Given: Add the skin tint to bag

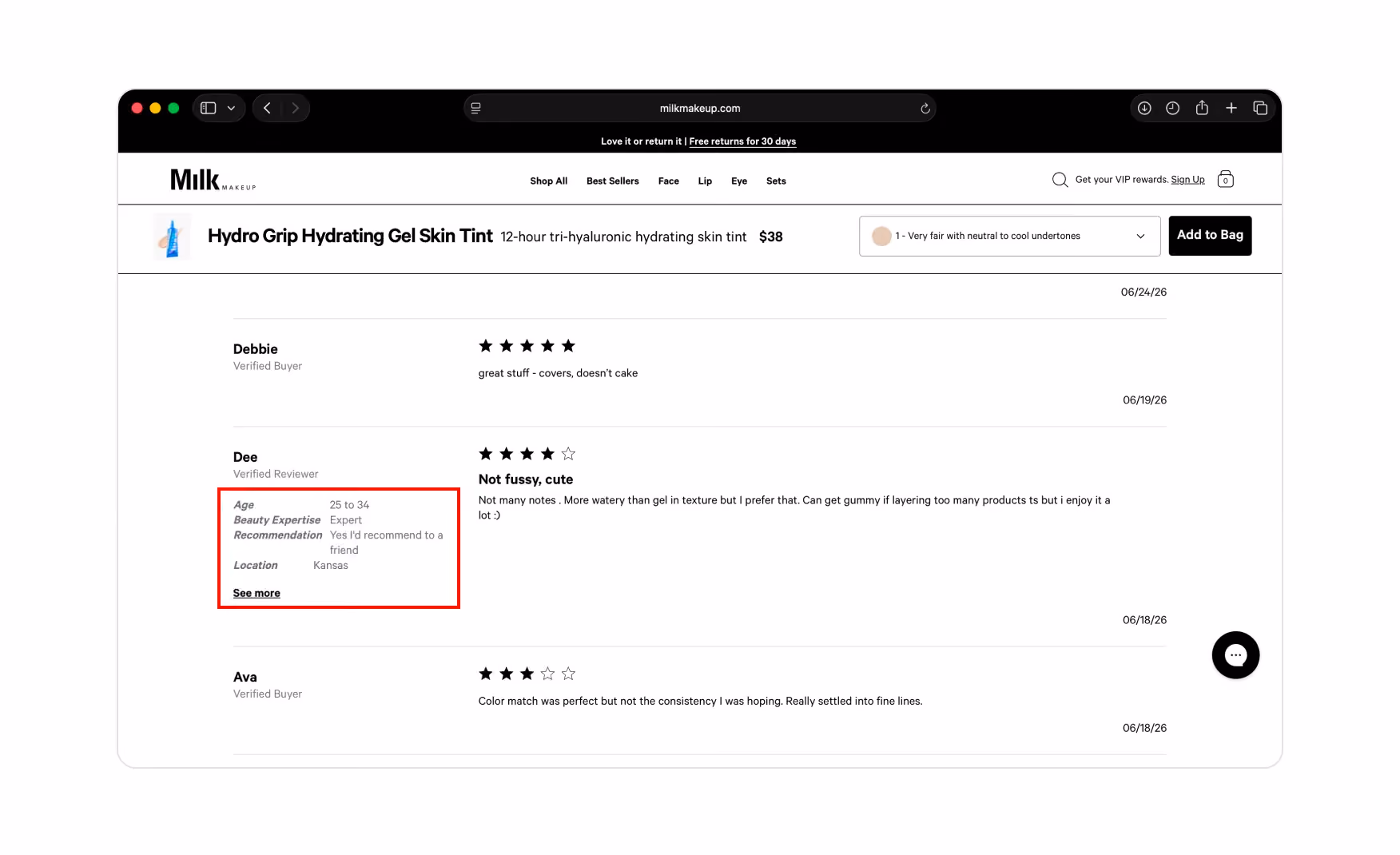Looking at the screenshot, I should point(1210,236).
